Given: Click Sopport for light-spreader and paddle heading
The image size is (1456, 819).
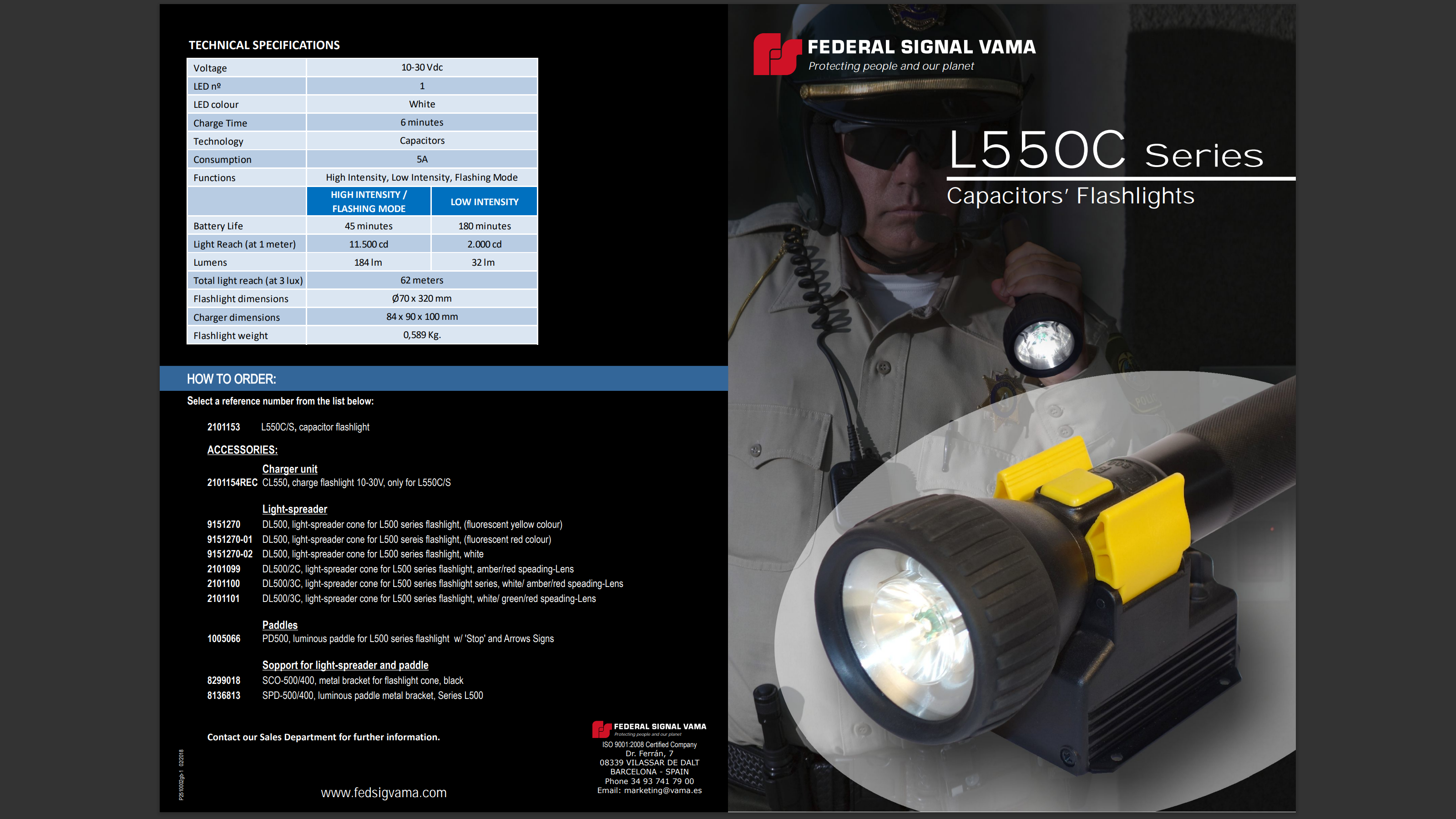Looking at the screenshot, I should [345, 665].
